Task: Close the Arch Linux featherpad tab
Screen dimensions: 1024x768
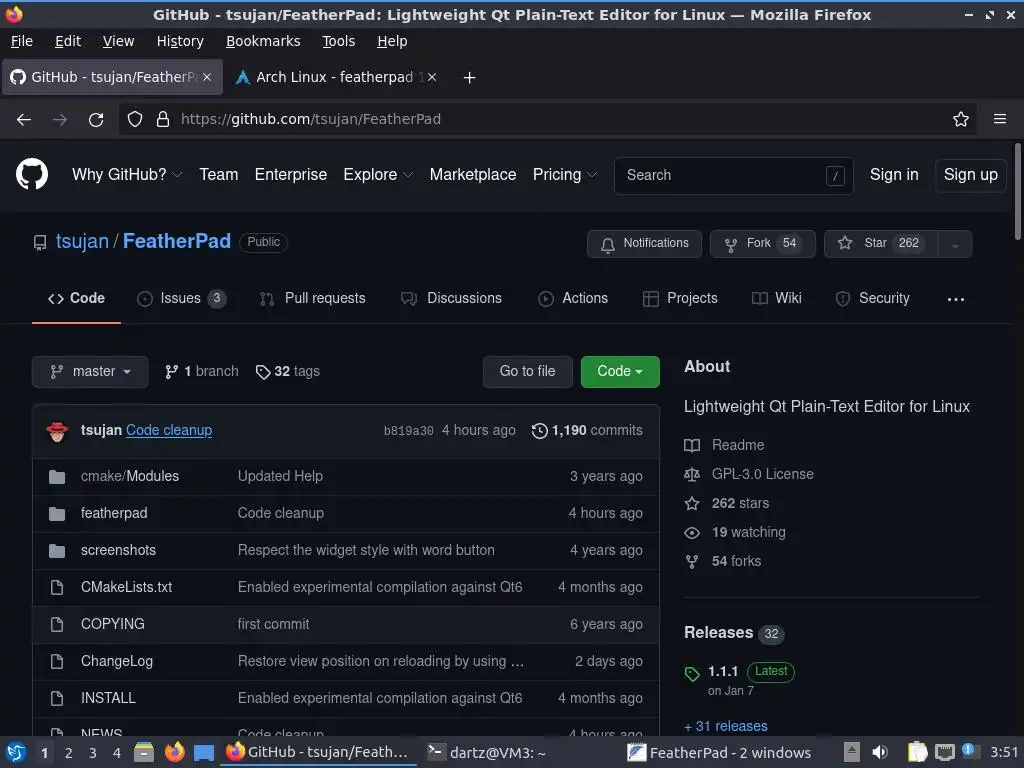Action: click(x=432, y=77)
